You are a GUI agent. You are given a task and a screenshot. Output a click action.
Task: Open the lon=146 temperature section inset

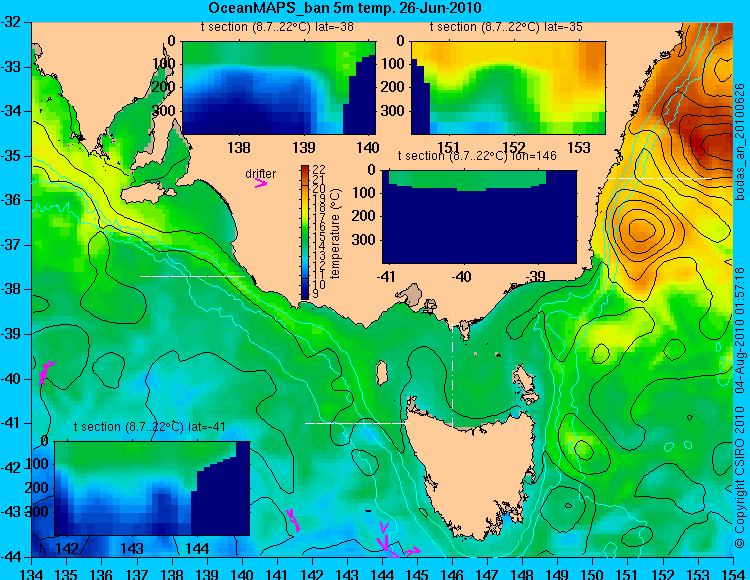(479, 217)
